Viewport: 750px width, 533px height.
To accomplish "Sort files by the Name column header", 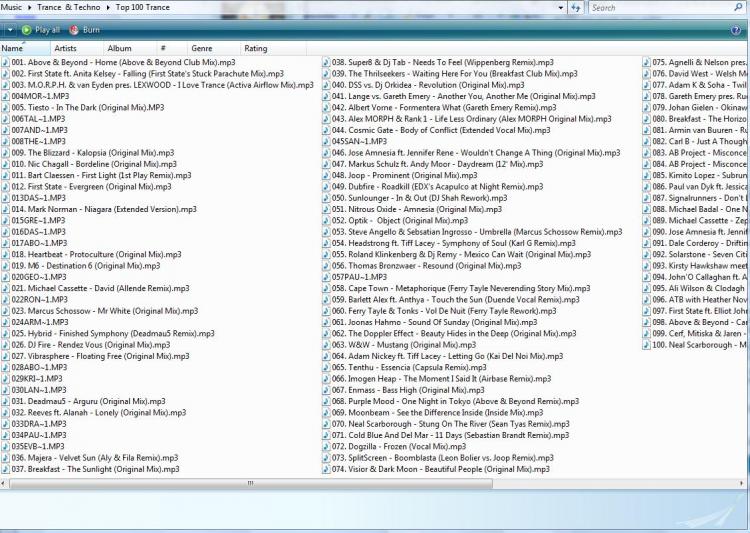I will tap(25, 48).
